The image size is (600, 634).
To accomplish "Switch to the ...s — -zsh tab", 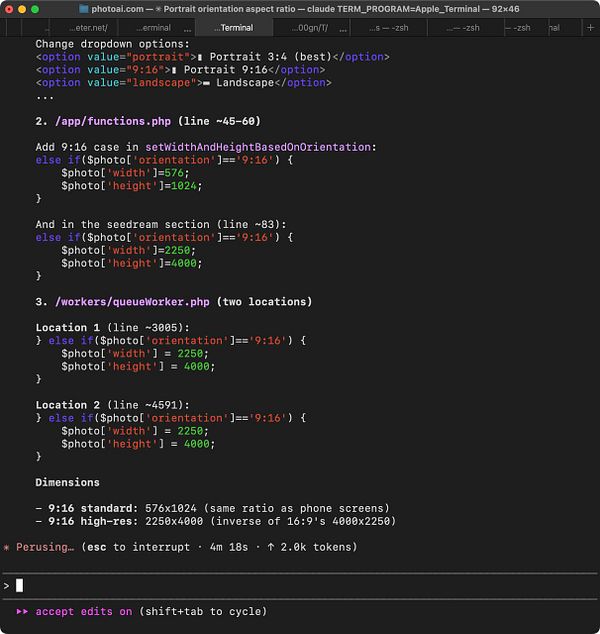I will click(389, 28).
